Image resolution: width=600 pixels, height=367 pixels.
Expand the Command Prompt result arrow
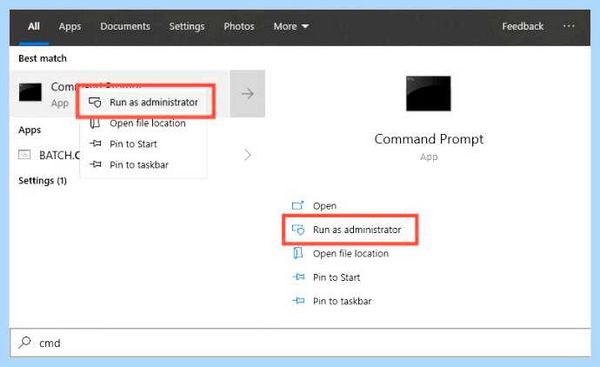(x=248, y=93)
